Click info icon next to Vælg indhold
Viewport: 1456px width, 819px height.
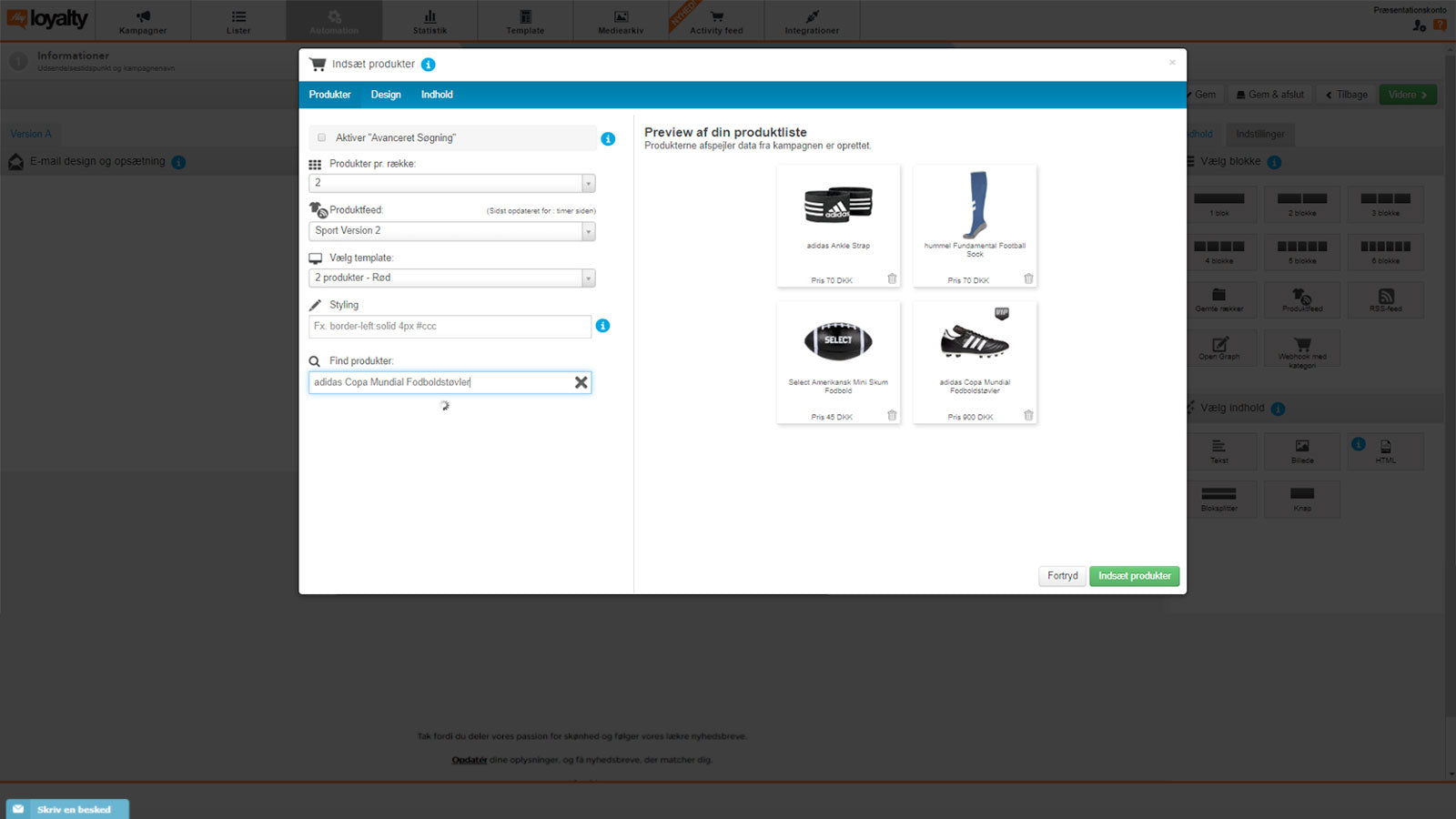click(x=1278, y=409)
